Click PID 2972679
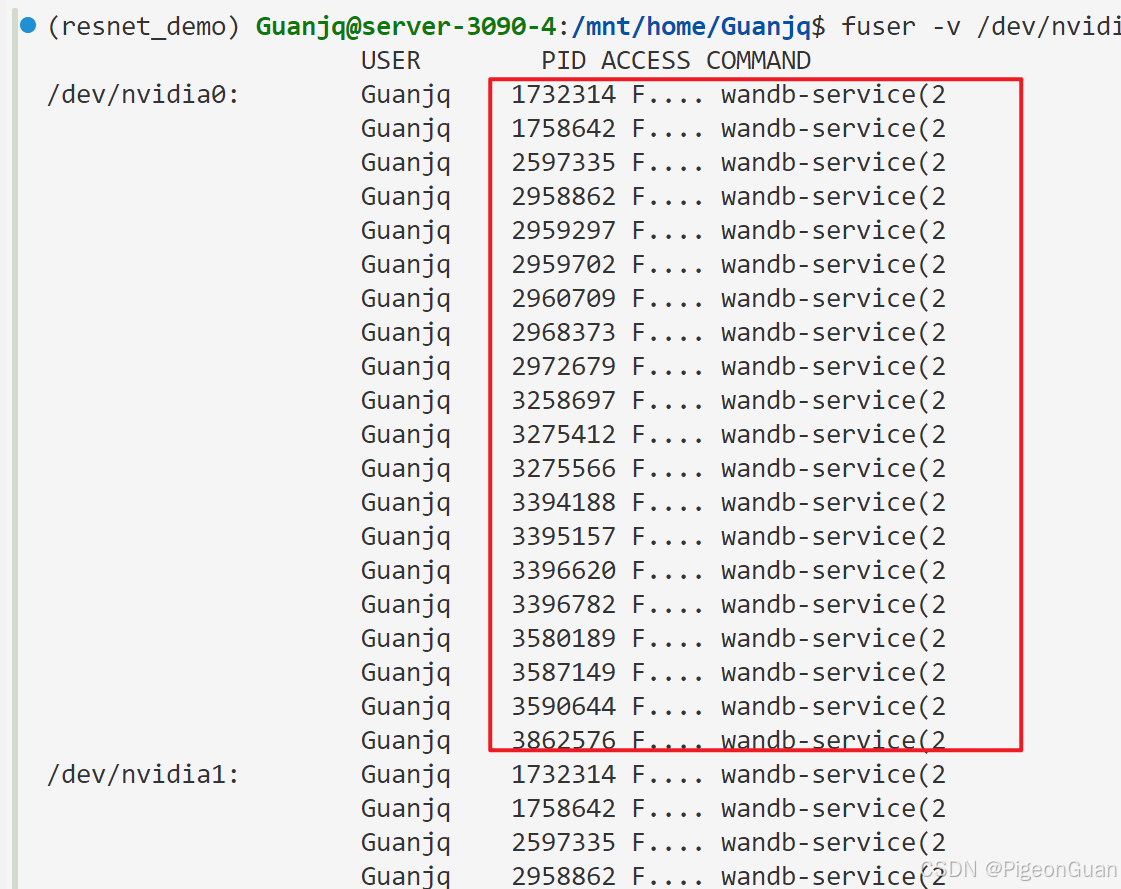Viewport: 1121px width, 889px height. (563, 366)
